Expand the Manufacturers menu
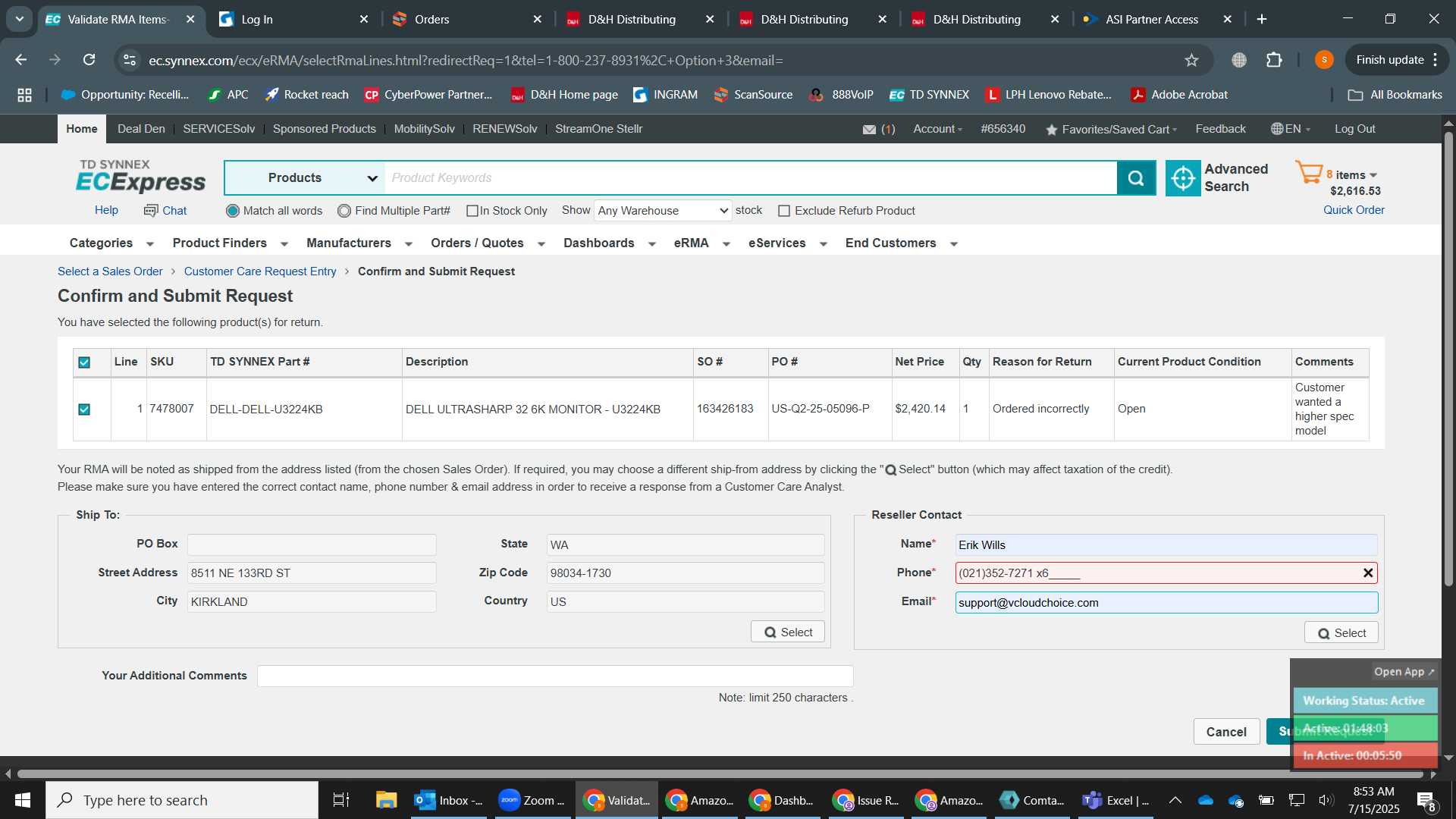Viewport: 1456px width, 819px height. point(359,243)
